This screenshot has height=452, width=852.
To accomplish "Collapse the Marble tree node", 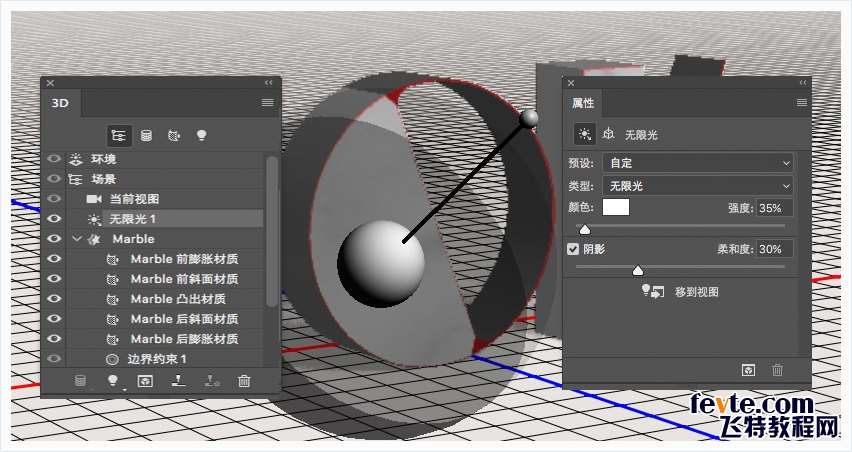I will click(x=77, y=238).
